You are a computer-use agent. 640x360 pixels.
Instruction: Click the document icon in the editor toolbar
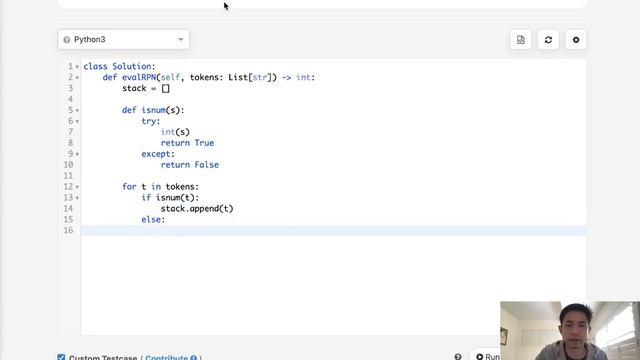pos(520,40)
